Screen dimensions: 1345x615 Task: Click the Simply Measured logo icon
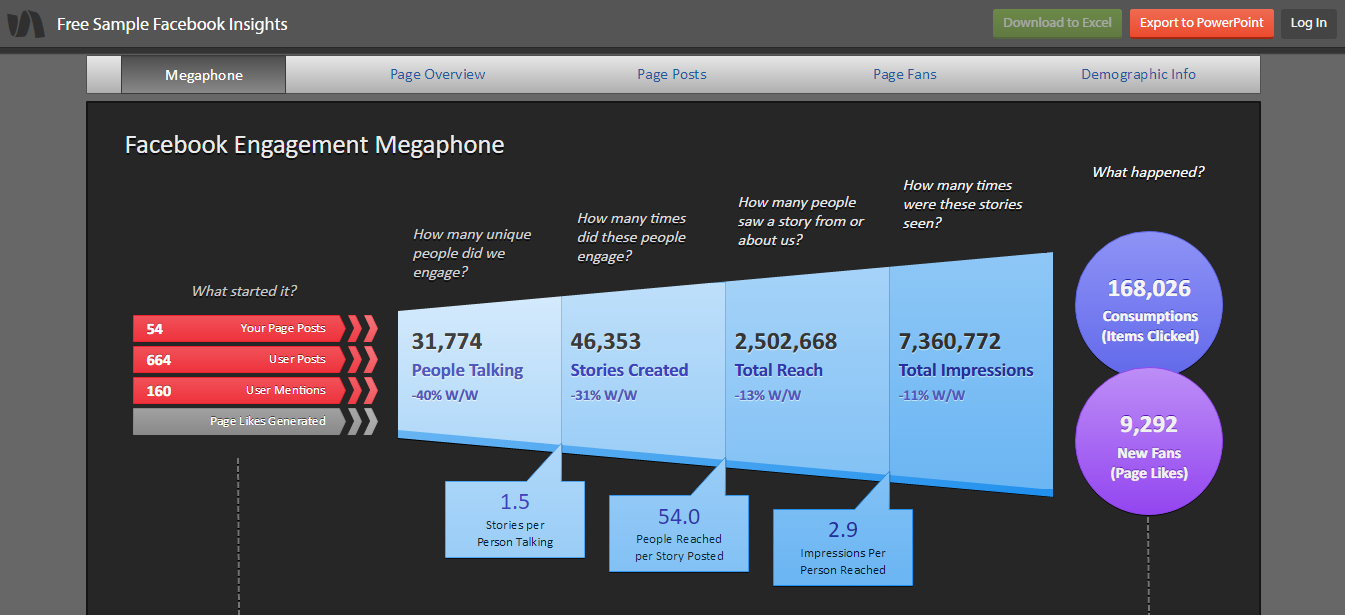coord(26,23)
